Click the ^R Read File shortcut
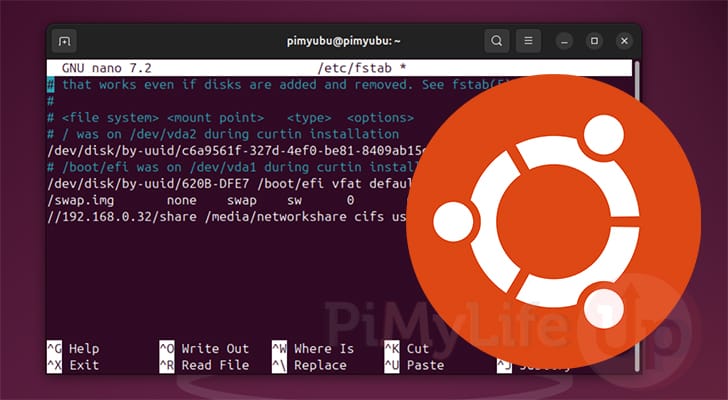This screenshot has height=400, width=728. (204, 365)
